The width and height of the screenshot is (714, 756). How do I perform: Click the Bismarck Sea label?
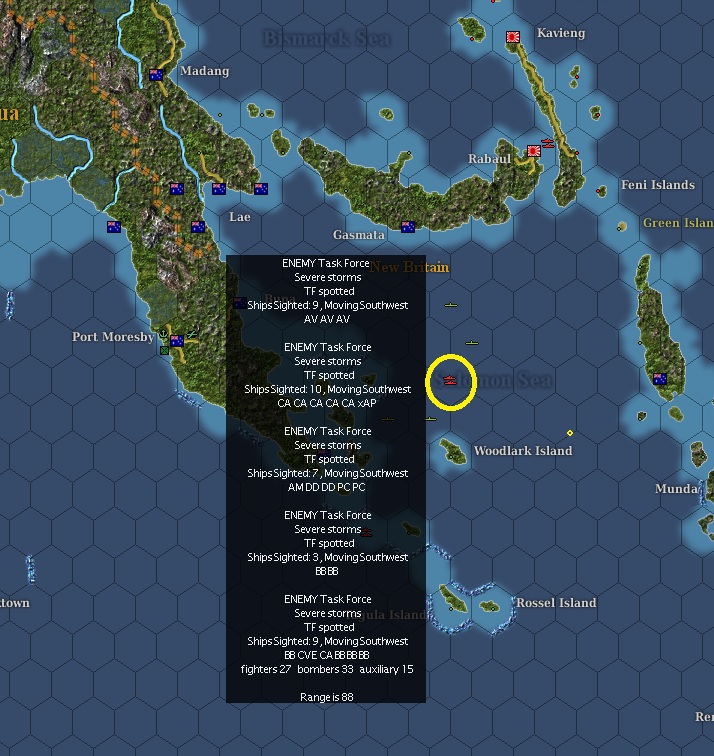327,38
